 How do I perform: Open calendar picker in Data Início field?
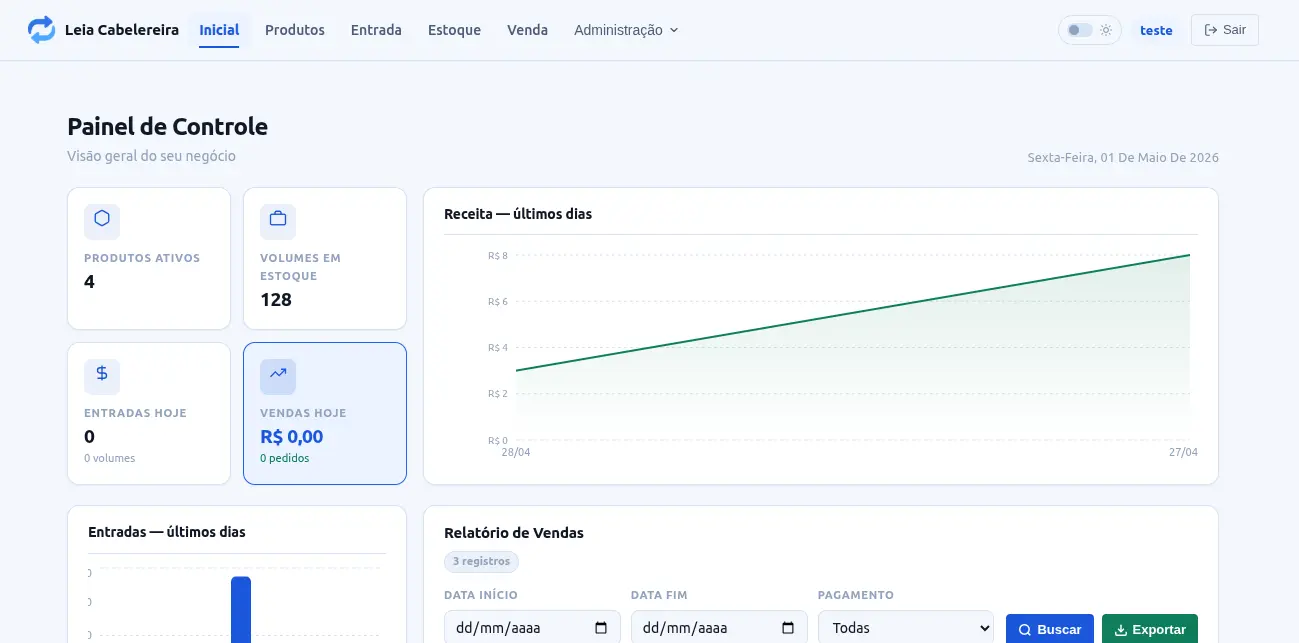(x=601, y=628)
